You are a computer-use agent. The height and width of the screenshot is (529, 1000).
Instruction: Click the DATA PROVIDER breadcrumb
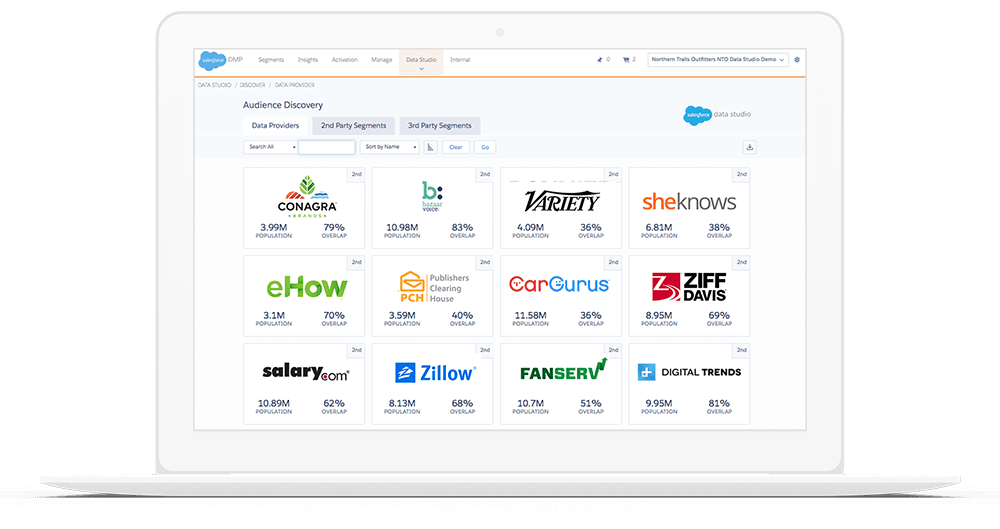click(295, 85)
